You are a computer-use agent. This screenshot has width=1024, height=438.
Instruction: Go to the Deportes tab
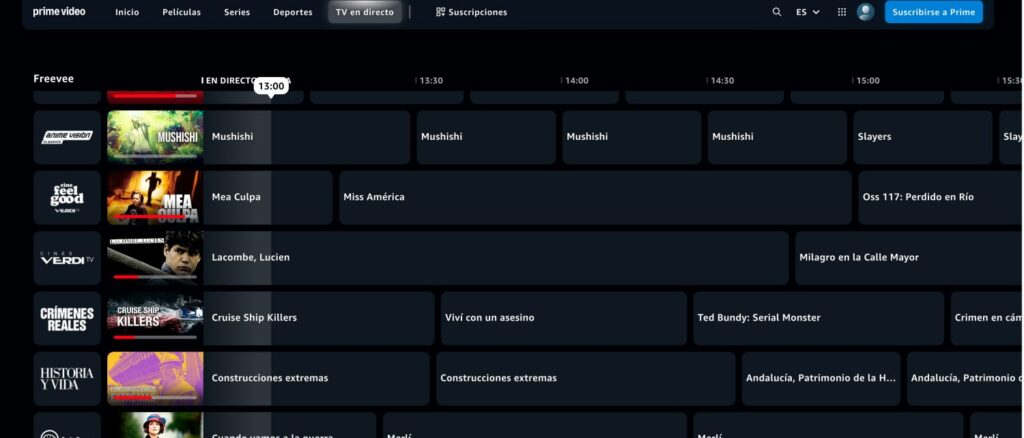click(293, 12)
